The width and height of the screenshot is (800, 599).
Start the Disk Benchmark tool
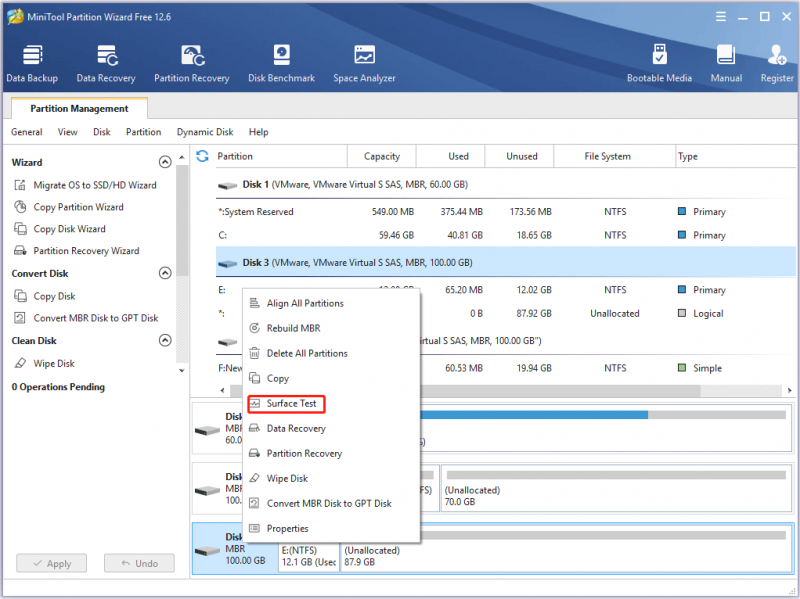coord(282,64)
